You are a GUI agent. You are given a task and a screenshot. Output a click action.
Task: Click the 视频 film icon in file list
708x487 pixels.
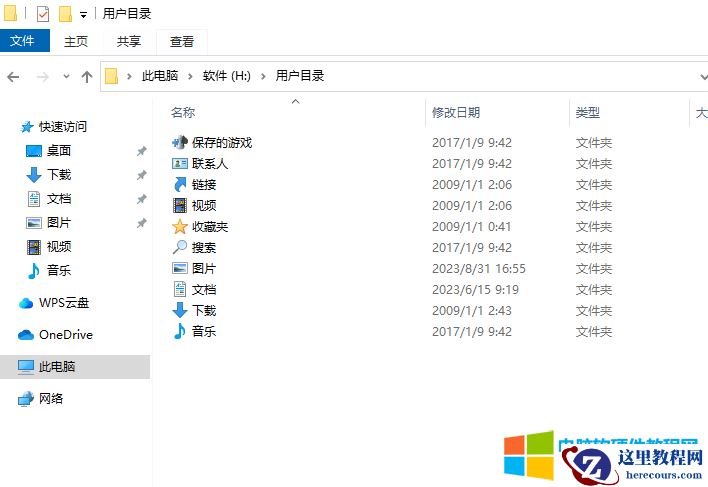[180, 205]
